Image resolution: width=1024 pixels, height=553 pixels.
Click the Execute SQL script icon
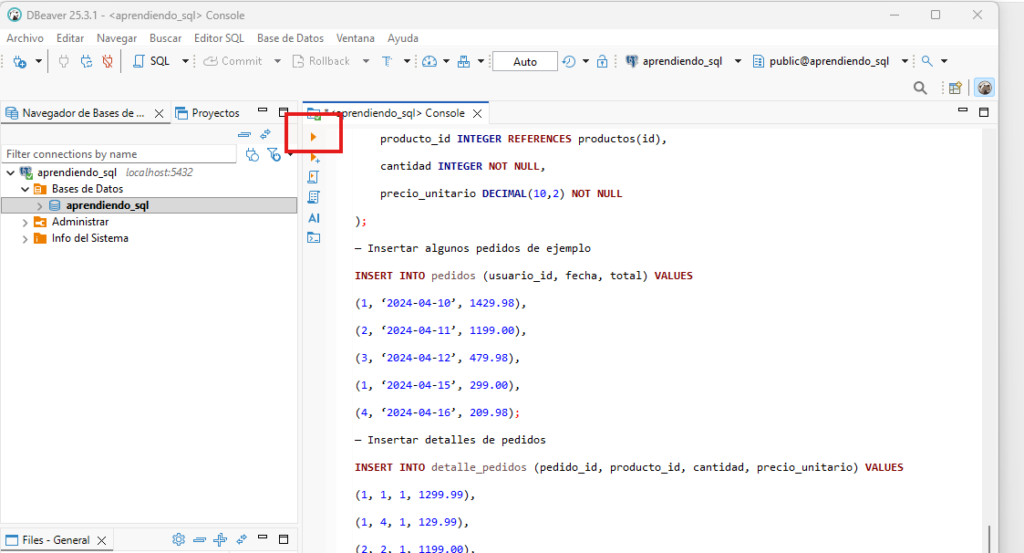tap(314, 177)
